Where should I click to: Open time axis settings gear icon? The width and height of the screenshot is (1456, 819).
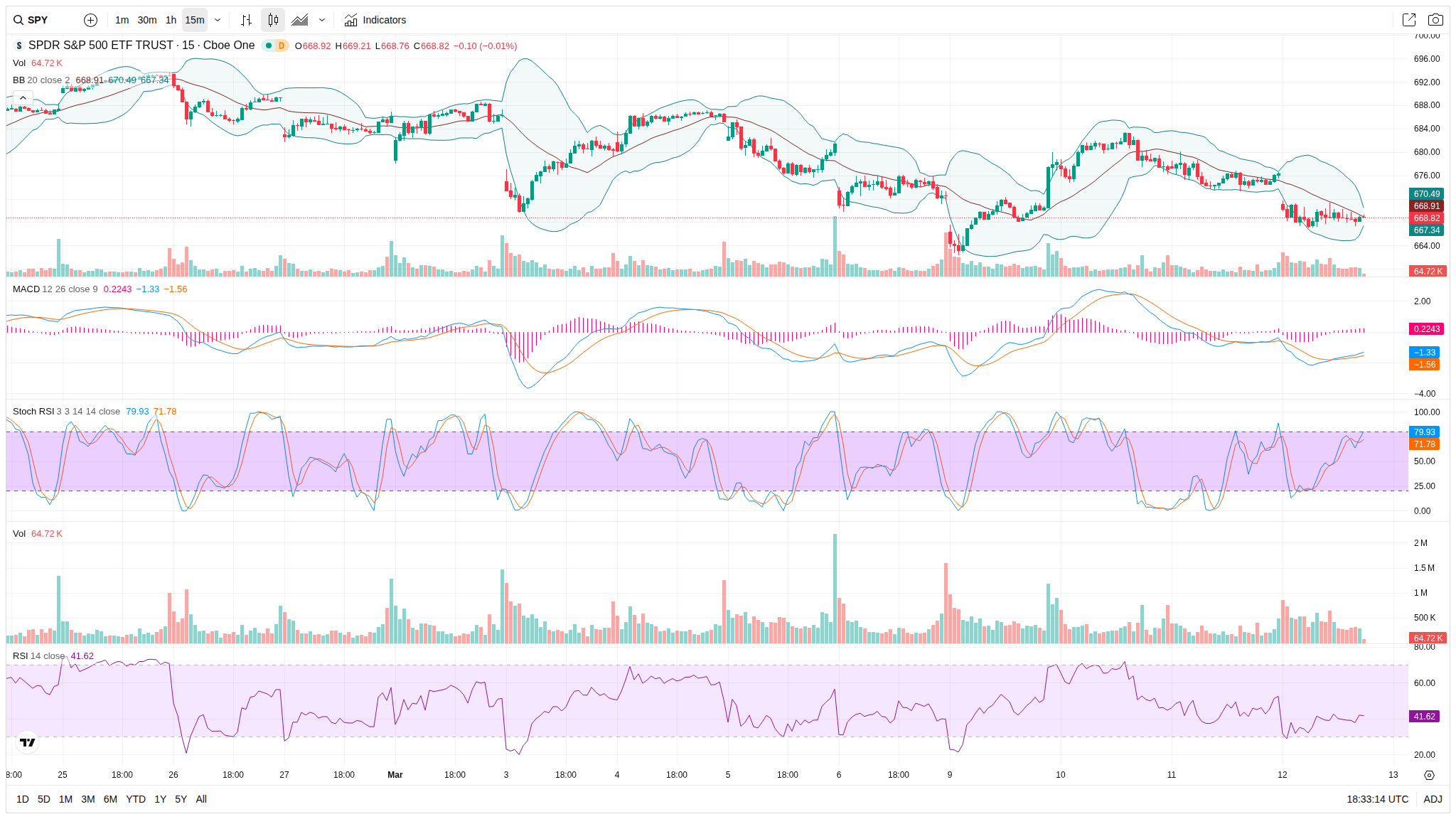click(x=1429, y=775)
